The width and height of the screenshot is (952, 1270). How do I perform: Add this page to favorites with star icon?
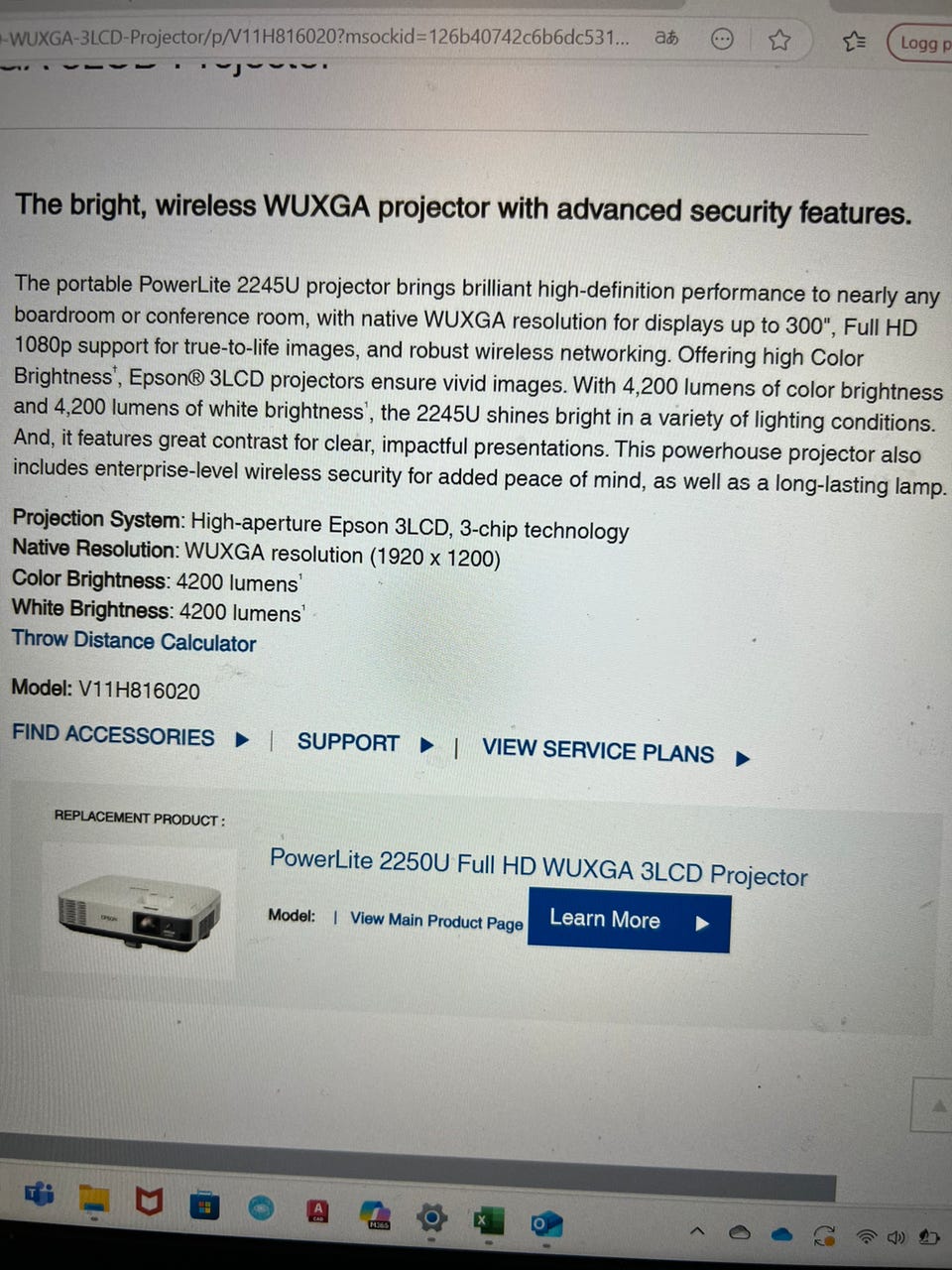point(779,40)
